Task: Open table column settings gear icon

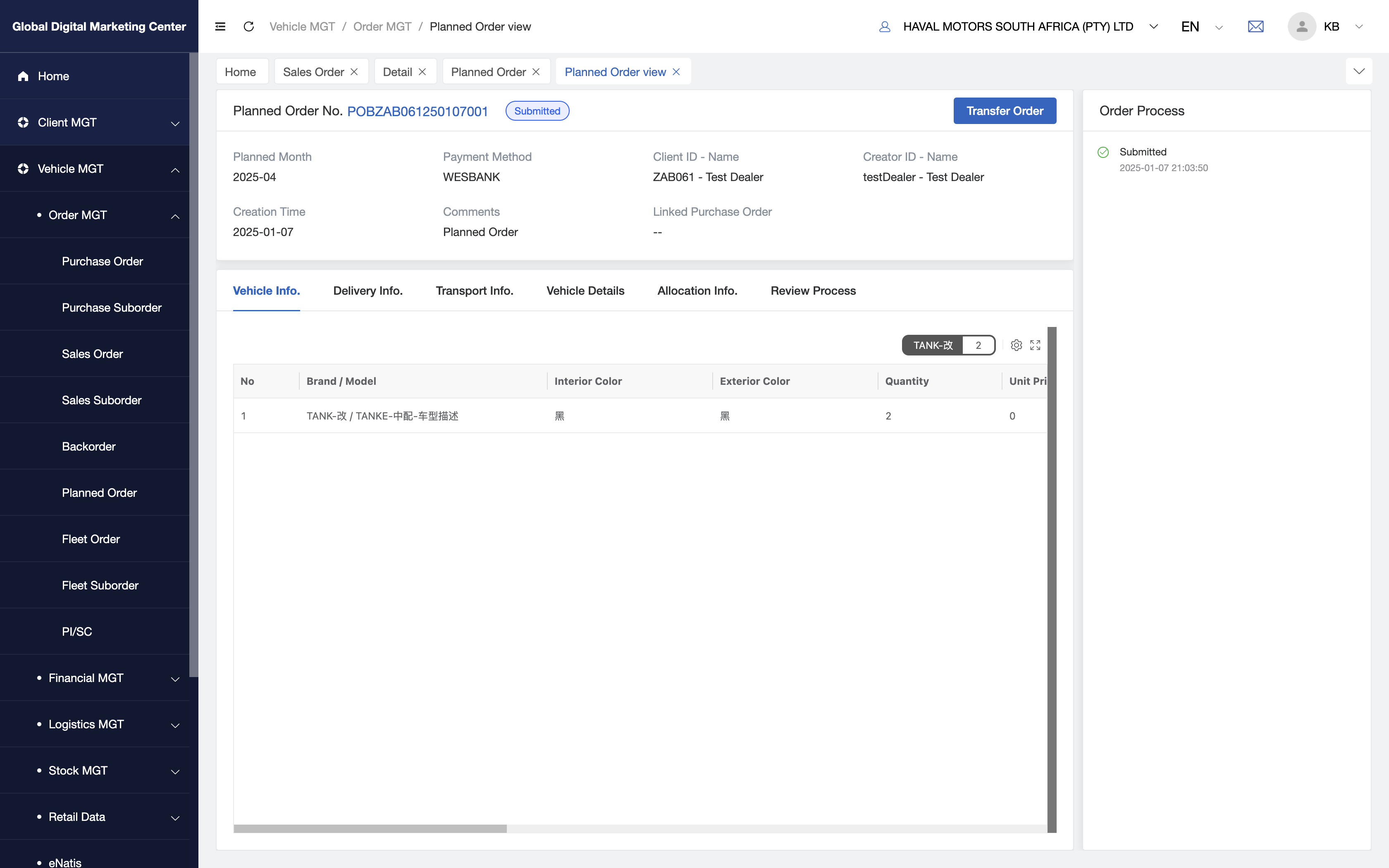Action: pyautogui.click(x=1016, y=345)
